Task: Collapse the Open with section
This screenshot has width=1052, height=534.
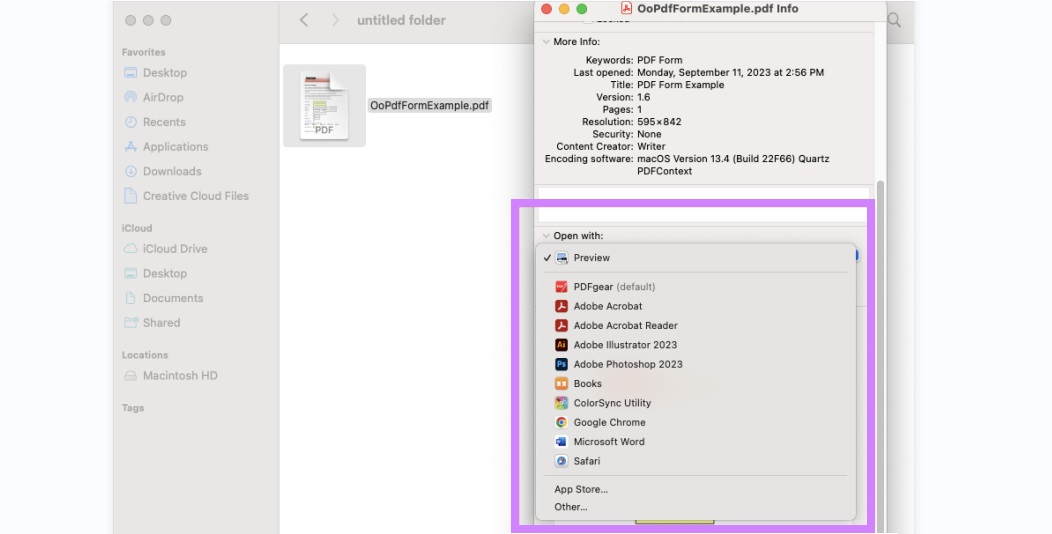Action: (x=546, y=236)
